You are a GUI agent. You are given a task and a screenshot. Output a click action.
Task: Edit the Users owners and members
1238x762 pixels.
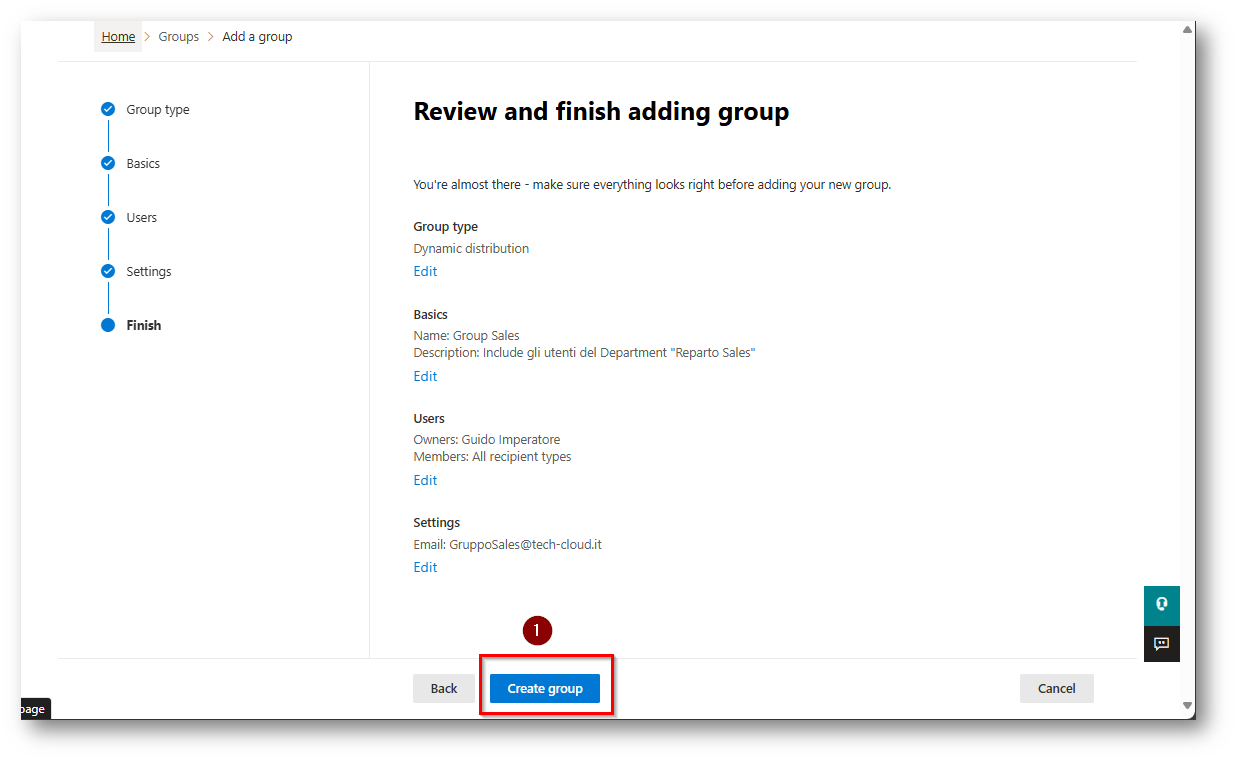coord(425,481)
